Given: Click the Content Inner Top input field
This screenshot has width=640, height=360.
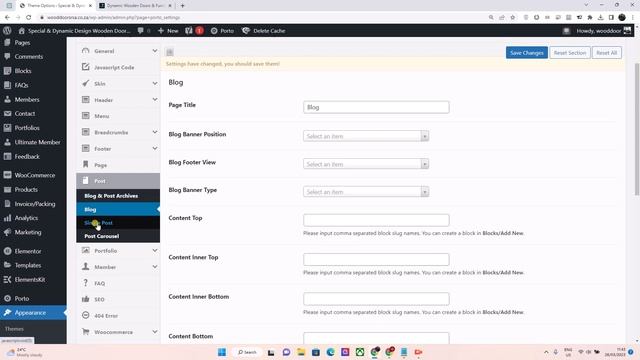Looking at the screenshot, I should (x=376, y=259).
